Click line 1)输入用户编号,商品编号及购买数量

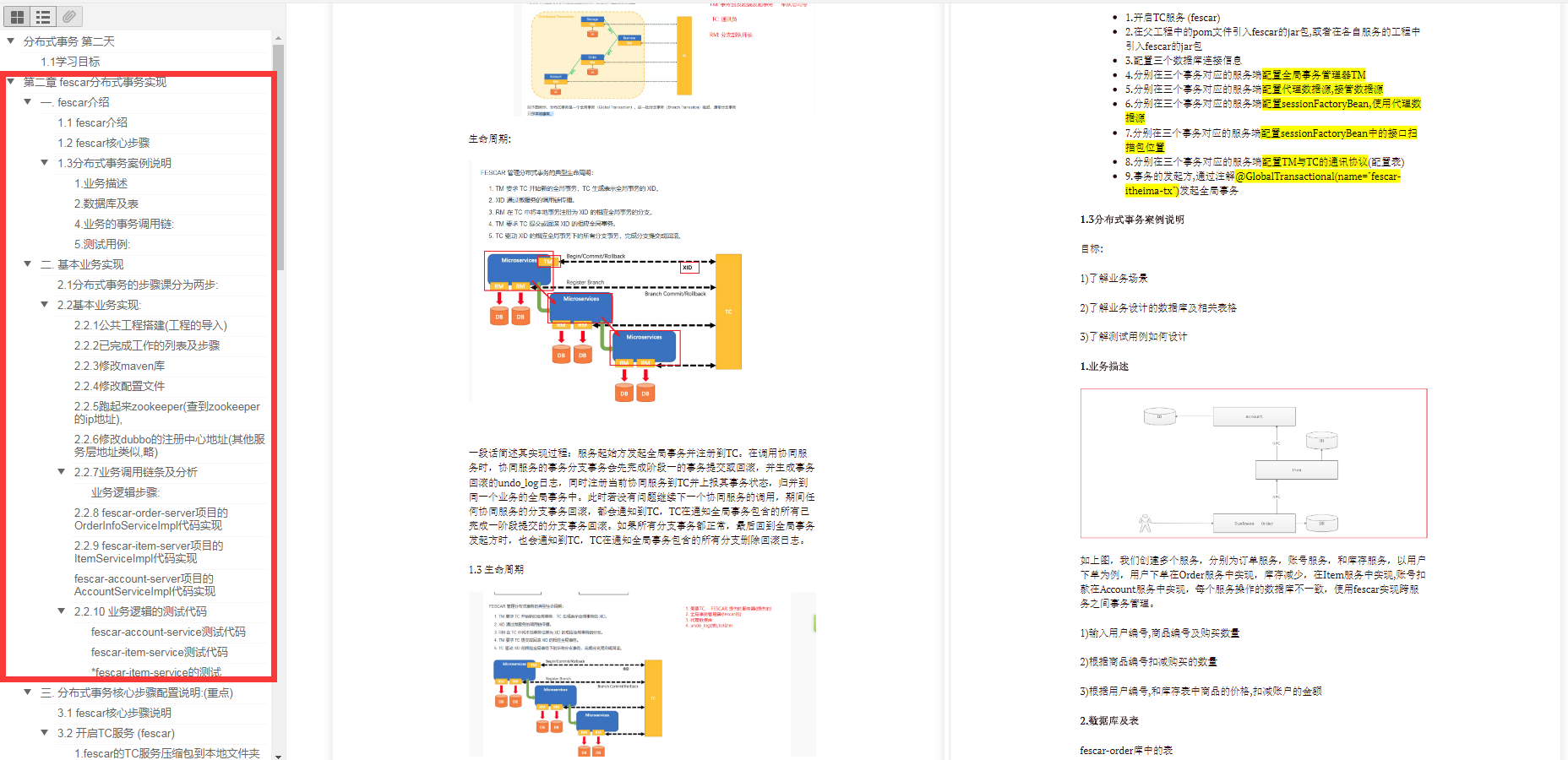(1160, 632)
